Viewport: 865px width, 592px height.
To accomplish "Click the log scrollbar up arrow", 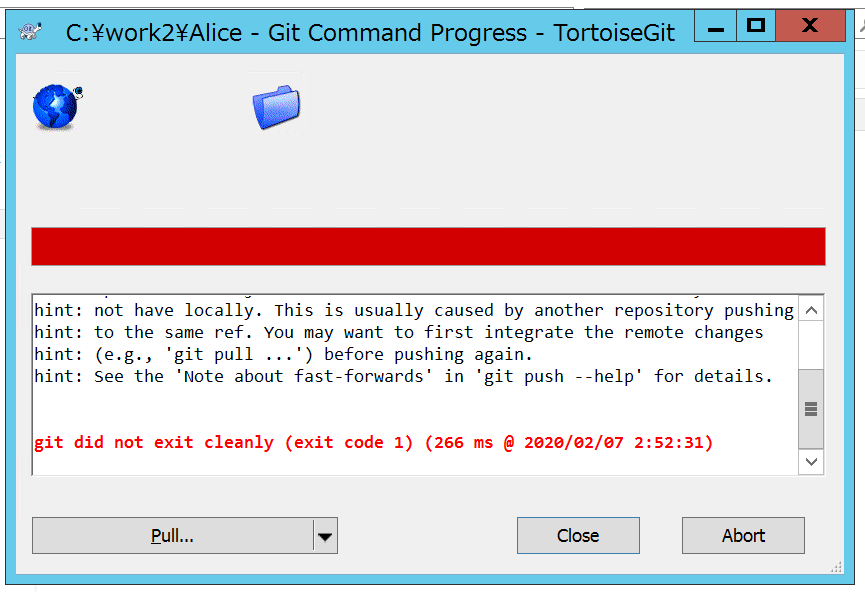I will [x=811, y=310].
